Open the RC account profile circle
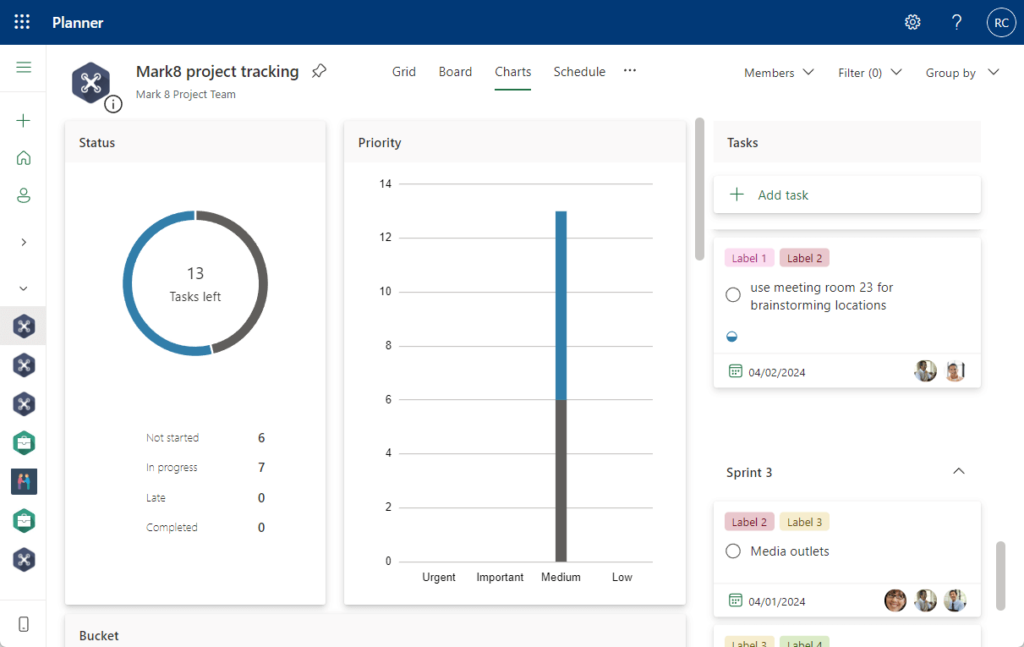 pyautogui.click(x=1001, y=22)
